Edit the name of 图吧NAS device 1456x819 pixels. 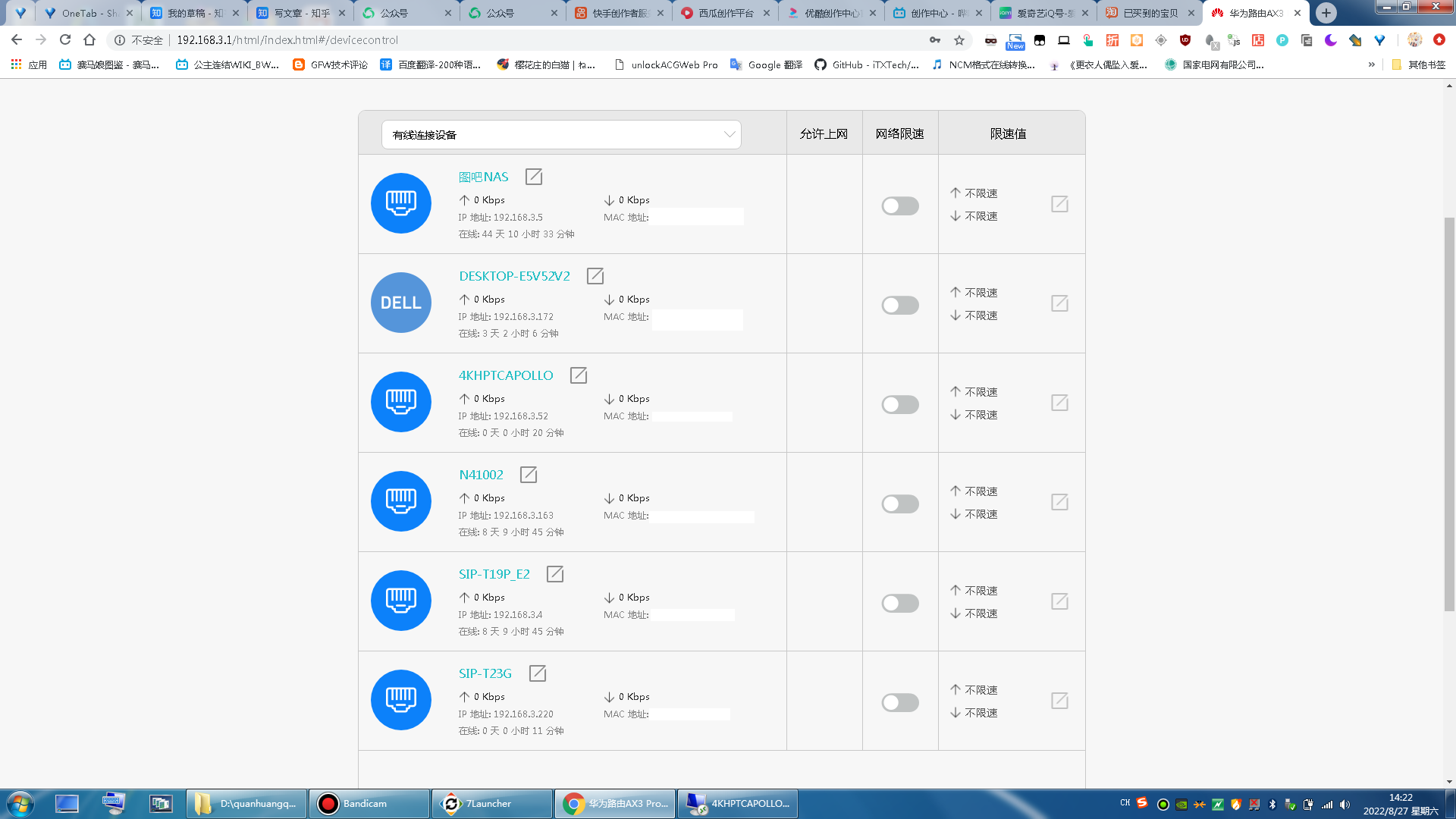coord(534,177)
